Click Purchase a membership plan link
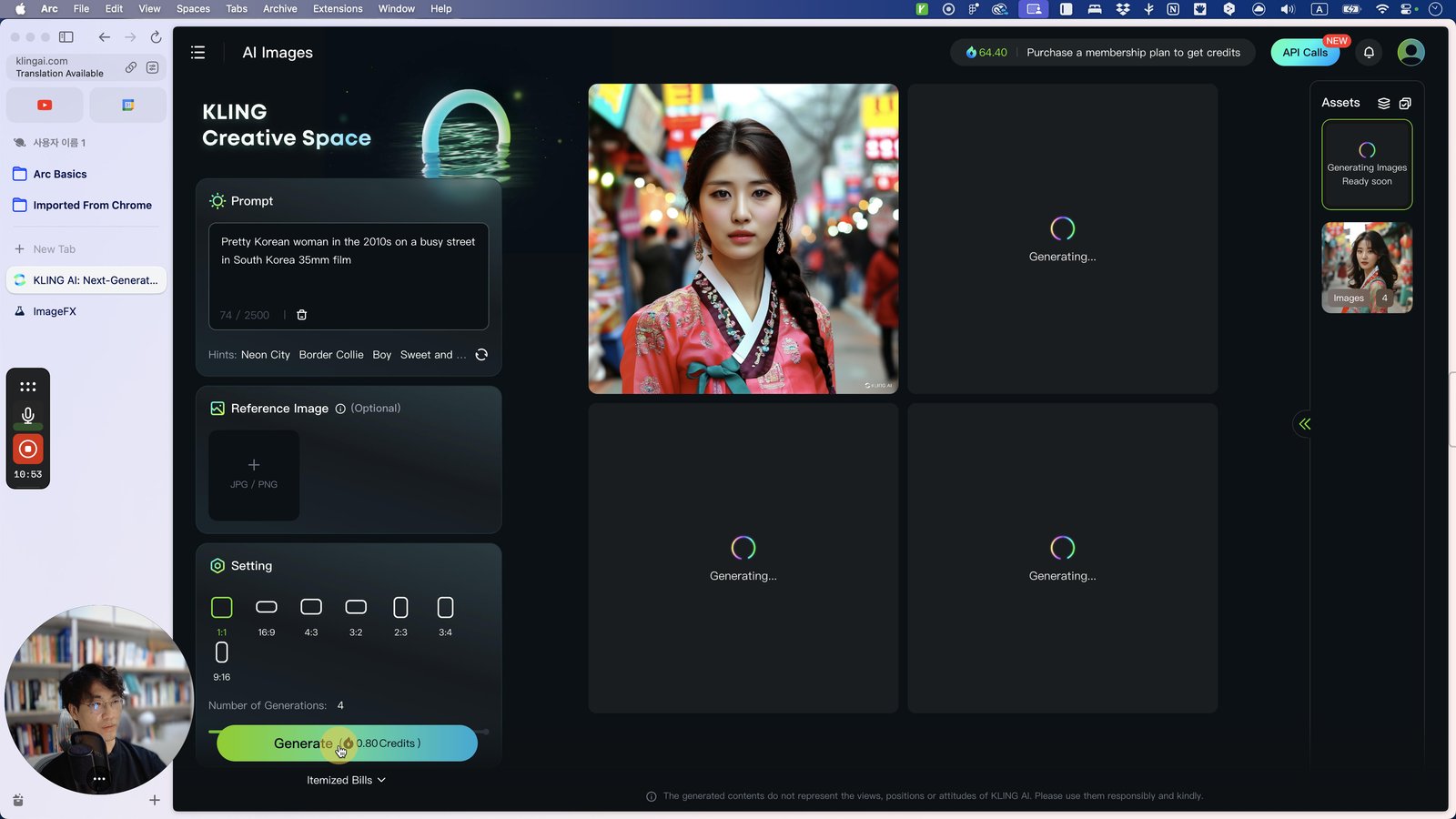The width and height of the screenshot is (1456, 819). pyautogui.click(x=1133, y=53)
